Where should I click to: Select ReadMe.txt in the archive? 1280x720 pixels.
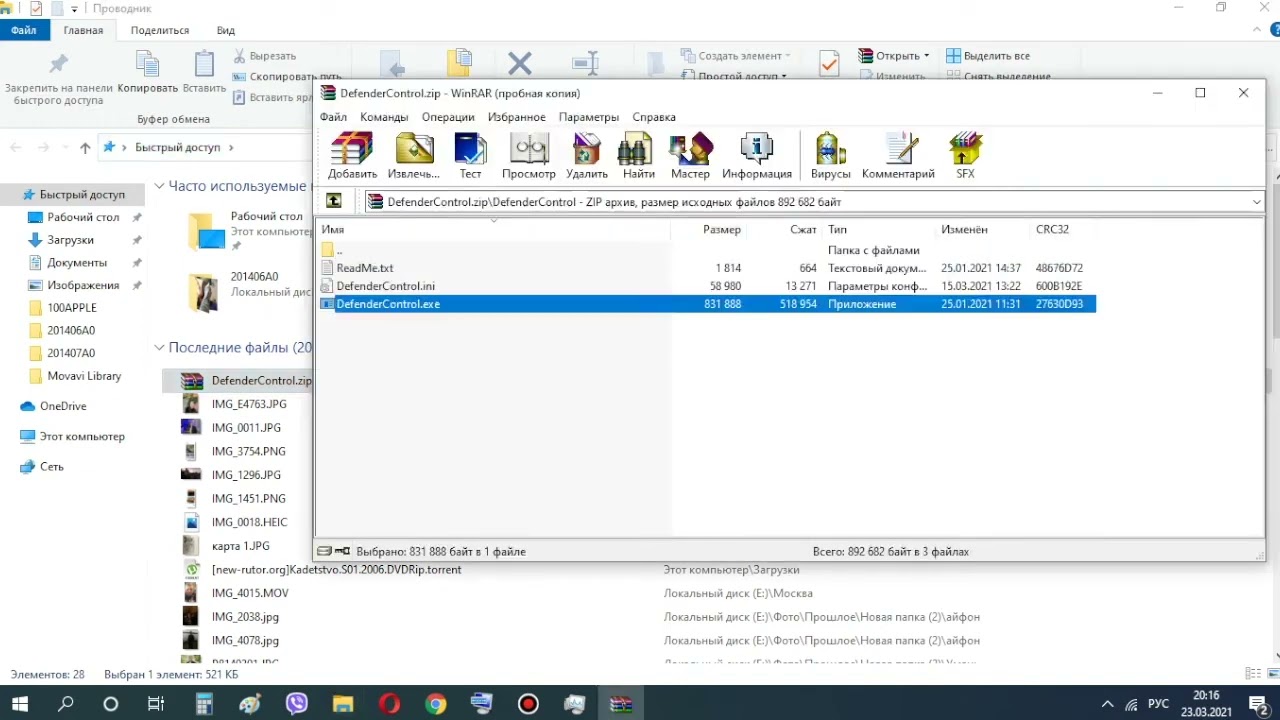click(708, 268)
